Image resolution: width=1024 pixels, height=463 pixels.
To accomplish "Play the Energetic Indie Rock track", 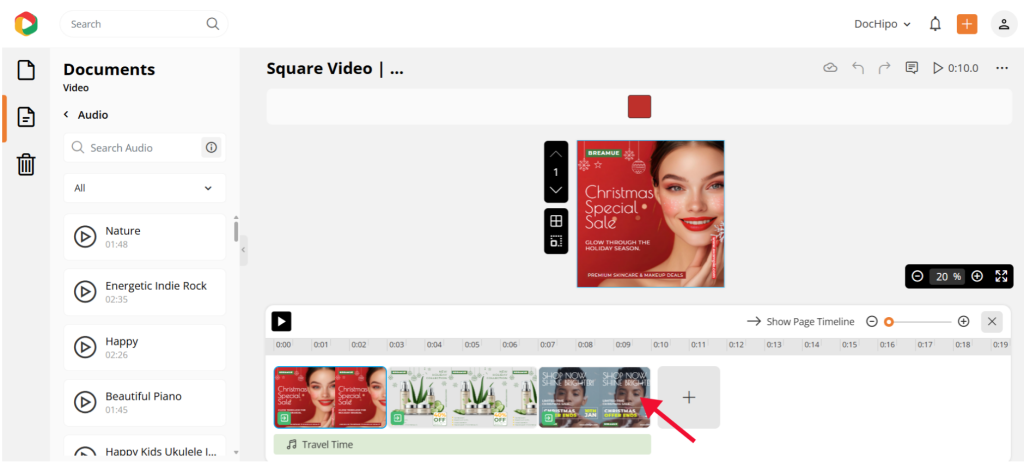I will [85, 291].
